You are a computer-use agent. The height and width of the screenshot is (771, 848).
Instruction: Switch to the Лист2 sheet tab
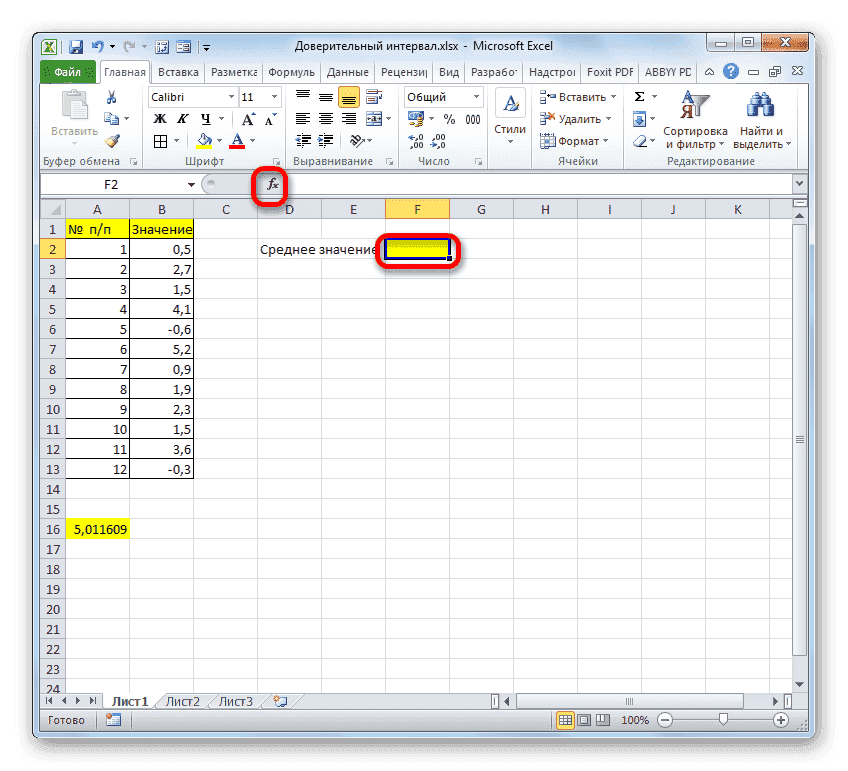[x=182, y=701]
